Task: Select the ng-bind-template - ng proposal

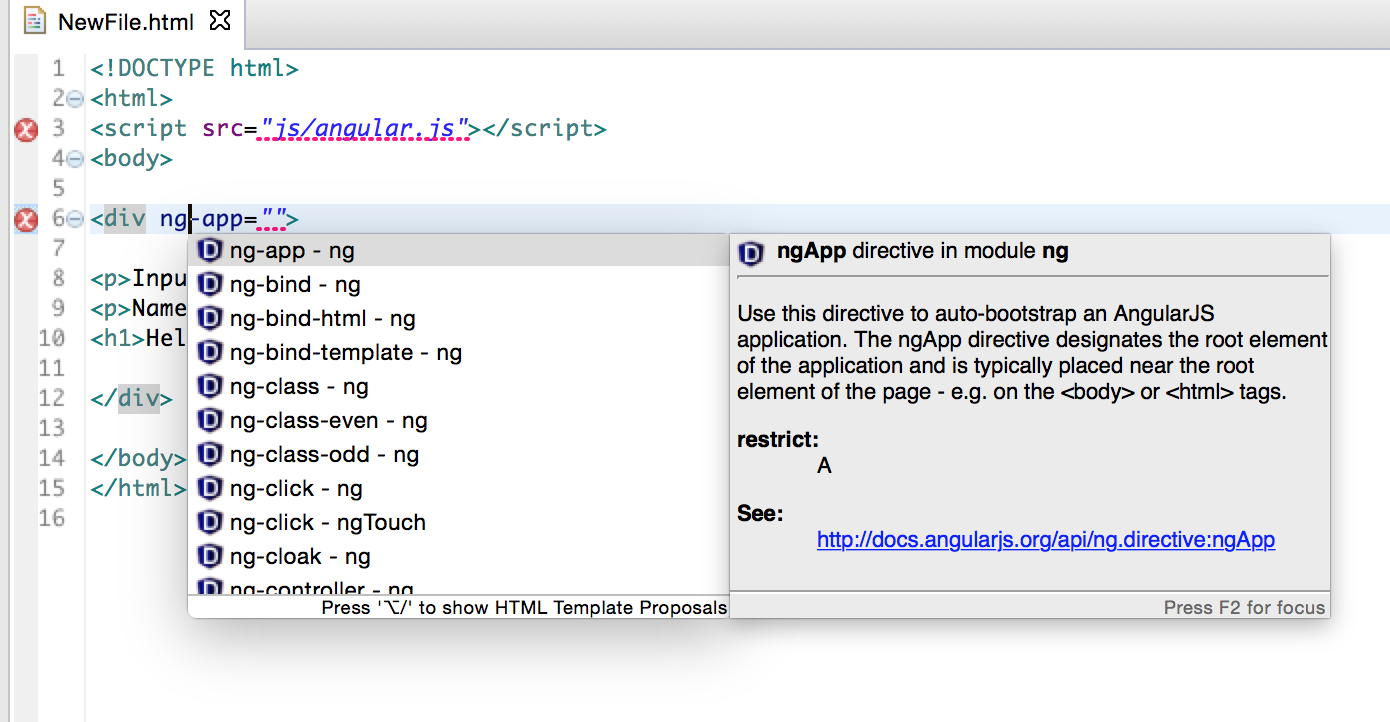Action: tap(345, 353)
